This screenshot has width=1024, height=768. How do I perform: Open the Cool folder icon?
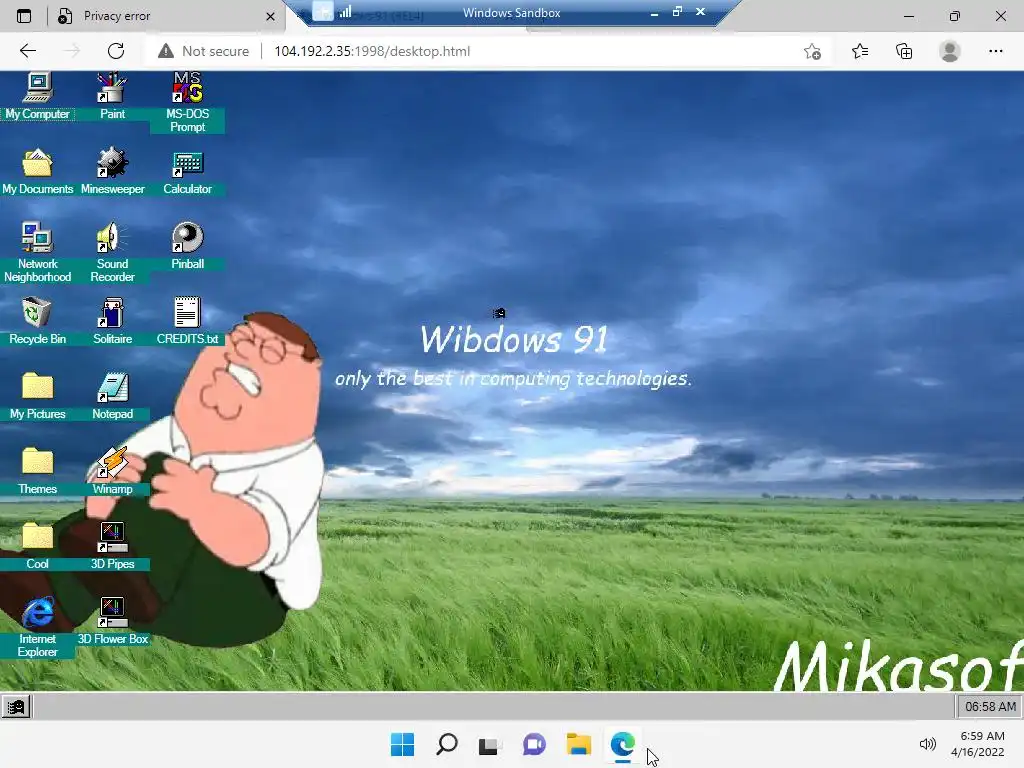[x=37, y=546]
